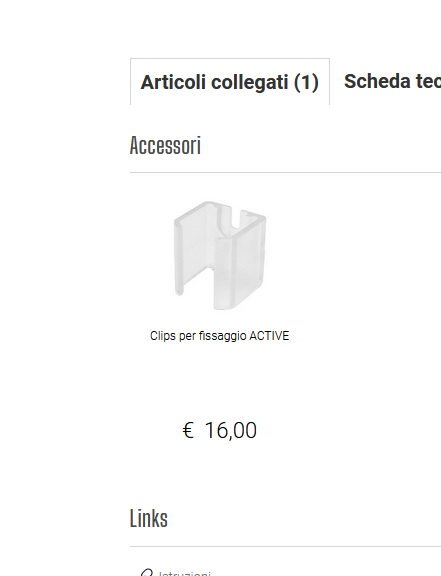Click the Links section heading
The image size is (441, 576).
click(149, 518)
